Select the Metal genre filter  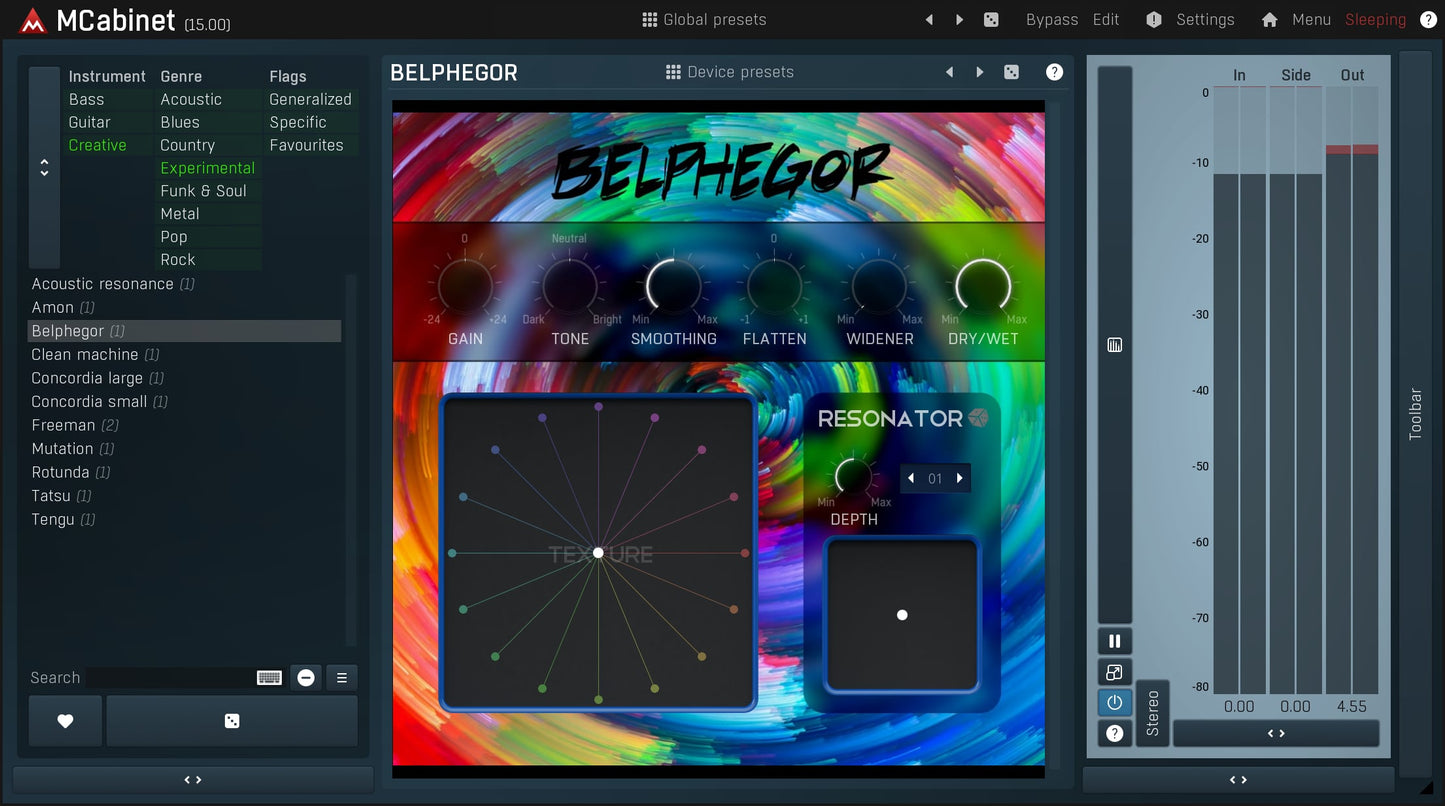click(x=180, y=214)
